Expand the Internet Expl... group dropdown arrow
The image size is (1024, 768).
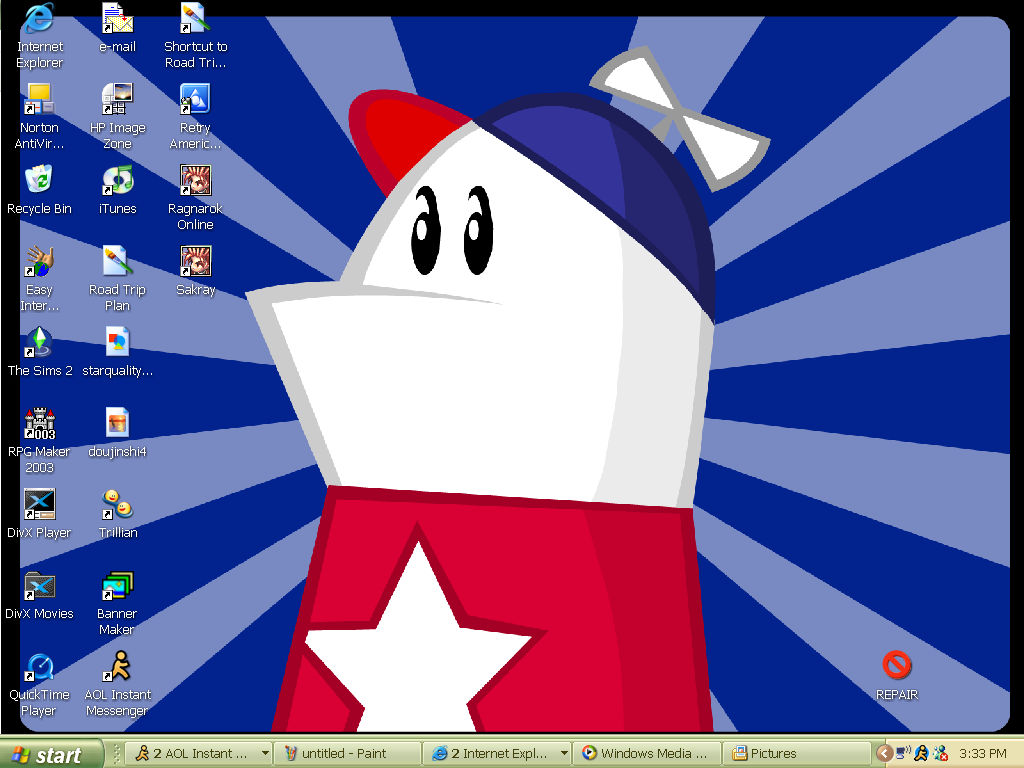tap(564, 754)
